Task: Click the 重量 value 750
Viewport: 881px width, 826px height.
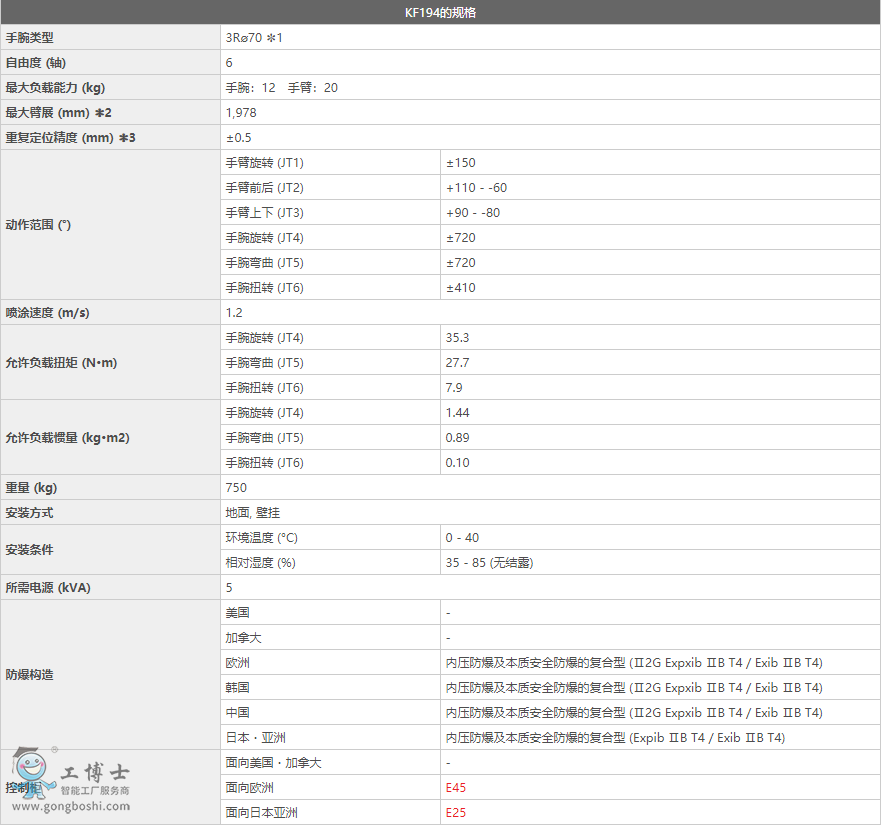Action: pyautogui.click(x=236, y=488)
